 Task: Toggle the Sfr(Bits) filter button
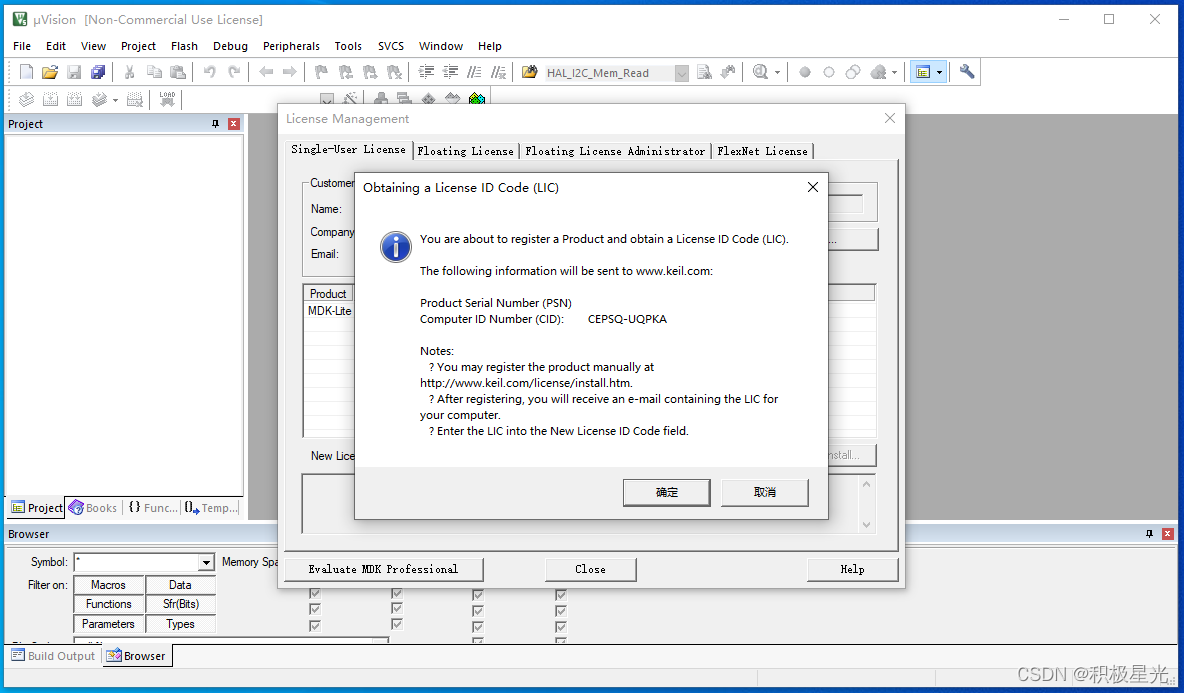pos(180,604)
